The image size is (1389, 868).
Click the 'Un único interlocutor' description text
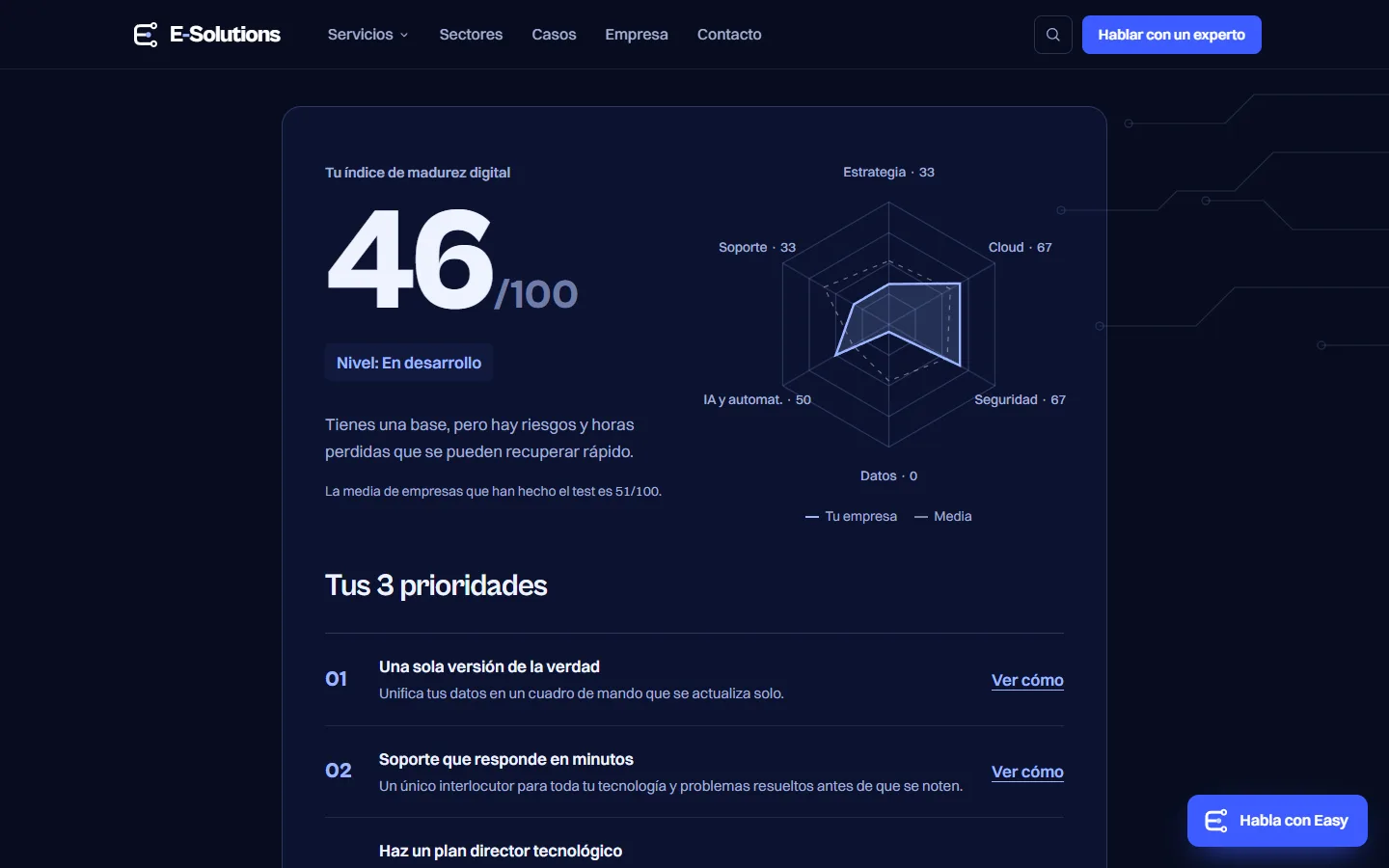click(670, 786)
